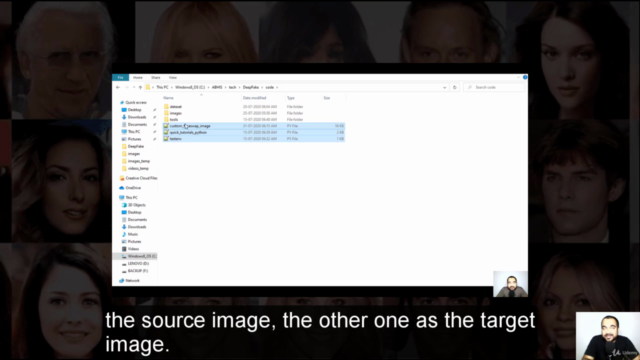Open OneDrive in sidebar
The height and width of the screenshot is (360, 640).
[133, 188]
